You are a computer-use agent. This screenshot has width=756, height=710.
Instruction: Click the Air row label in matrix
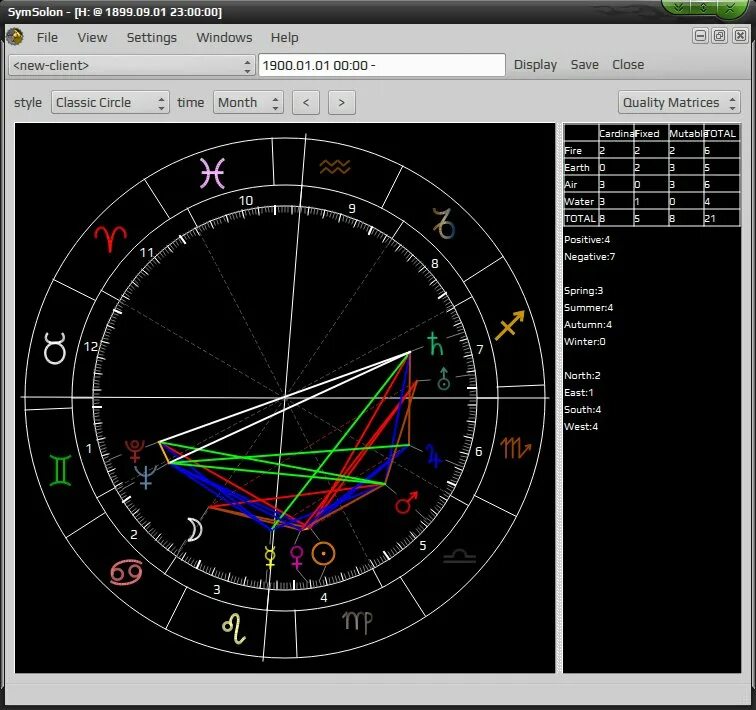click(571, 184)
